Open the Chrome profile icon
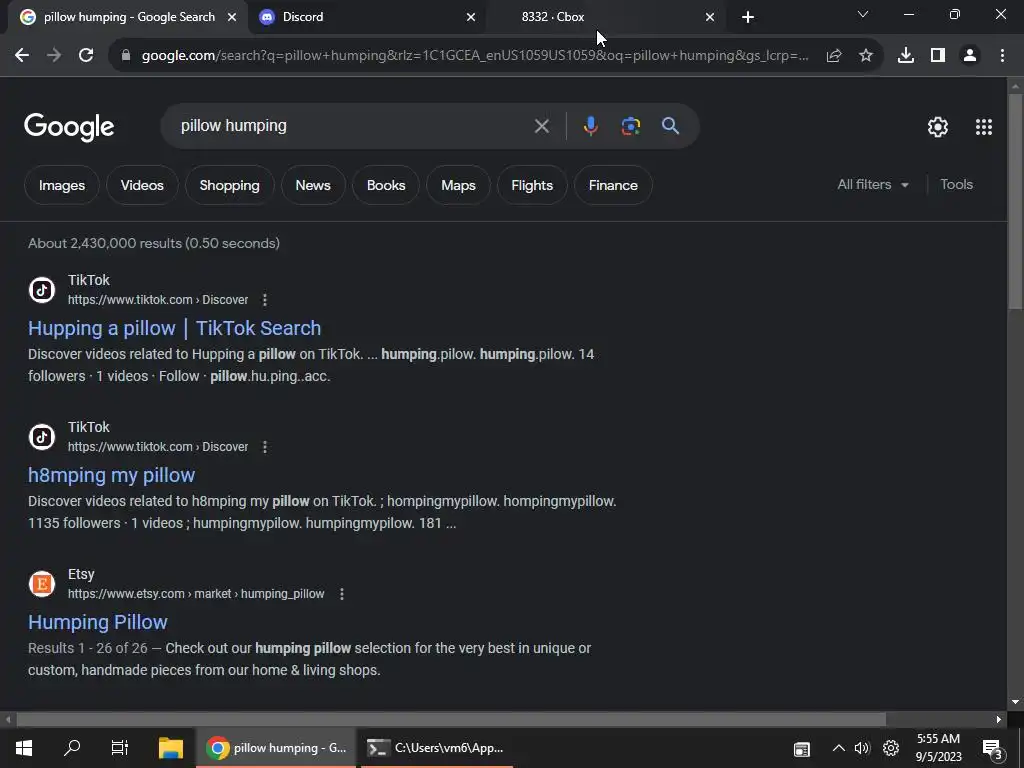This screenshot has width=1024, height=768. (x=970, y=56)
